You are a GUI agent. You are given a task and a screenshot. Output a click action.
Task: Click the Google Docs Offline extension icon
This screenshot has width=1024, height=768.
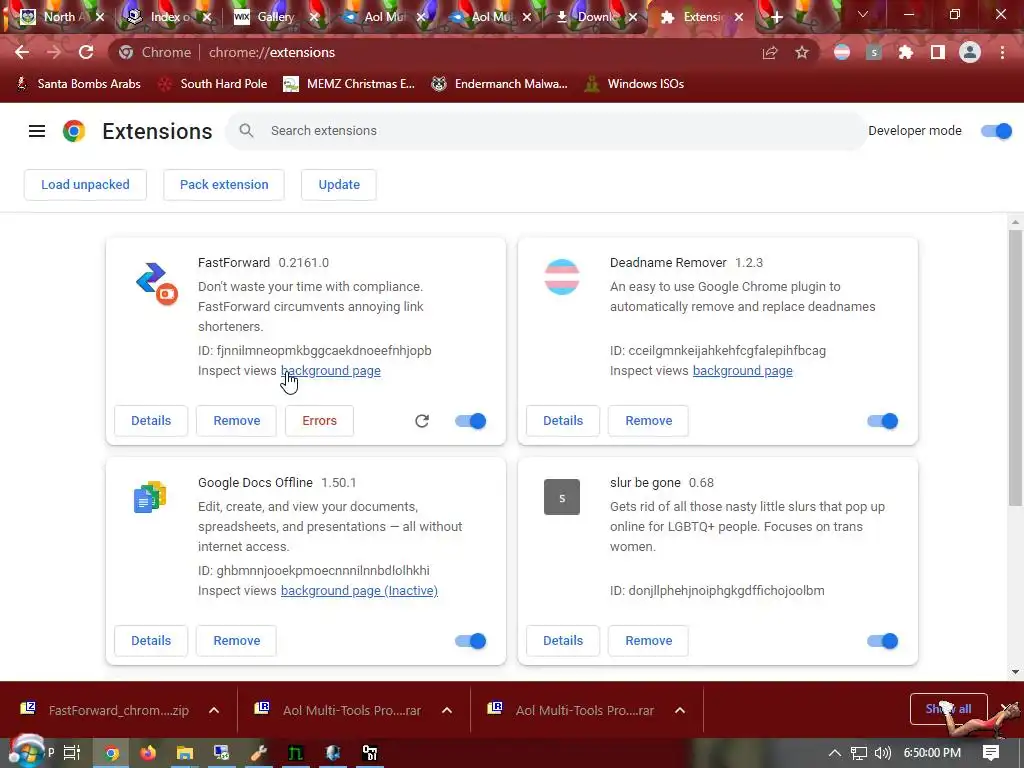150,497
